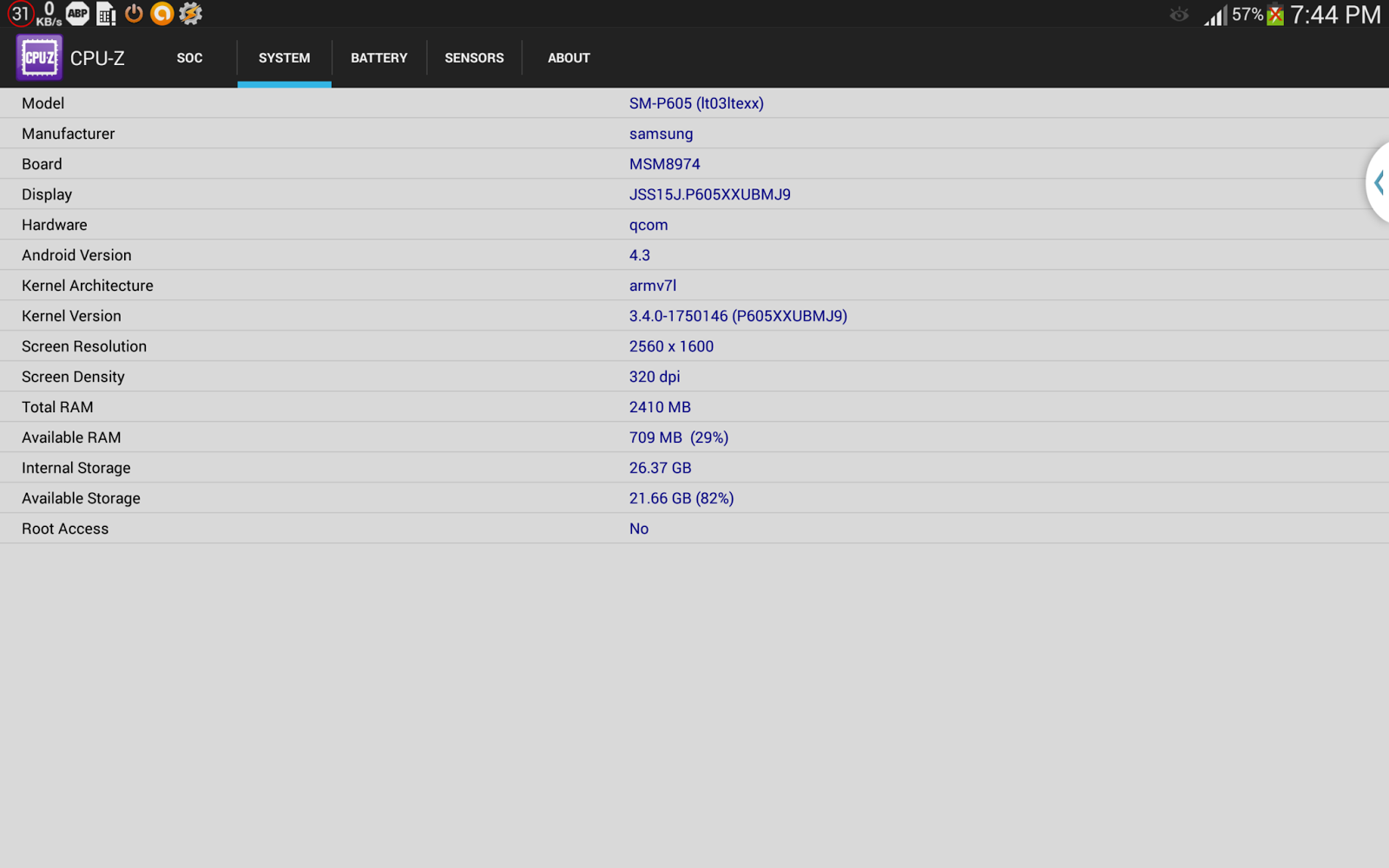Open the ABOUT tab
Screen dimensions: 1389x868
569,58
